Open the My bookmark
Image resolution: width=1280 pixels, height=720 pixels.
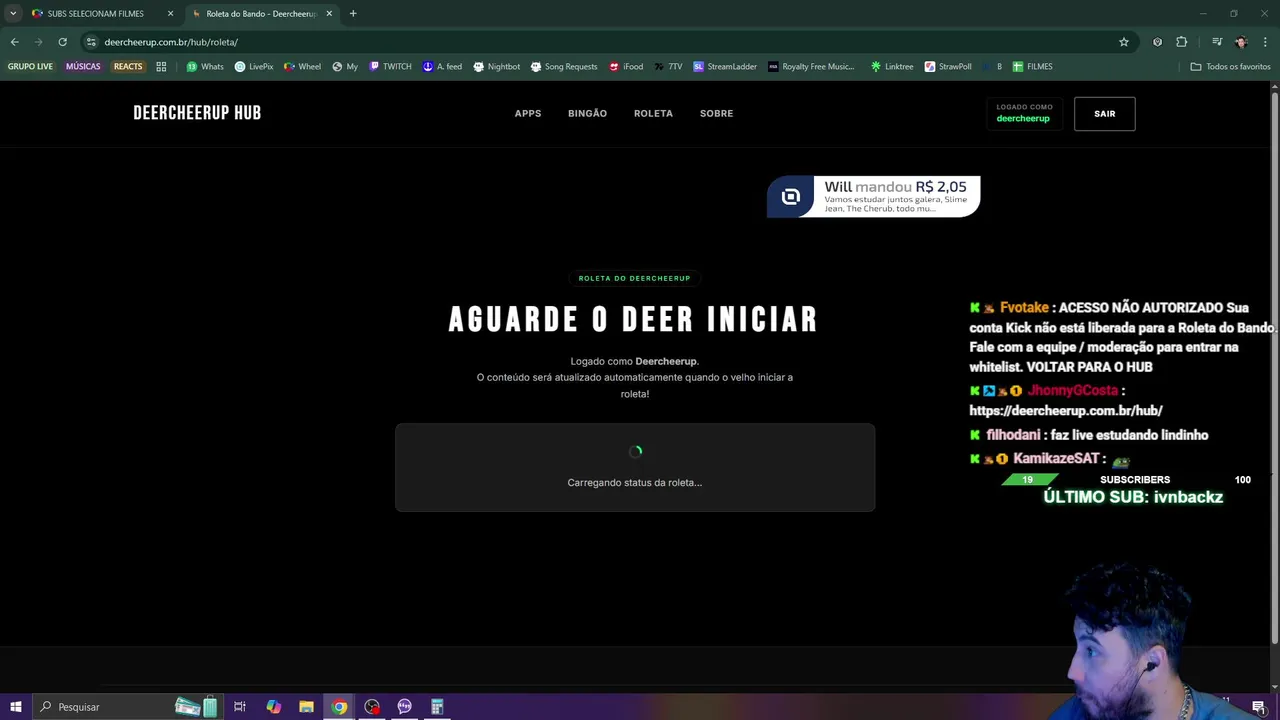coord(345,67)
